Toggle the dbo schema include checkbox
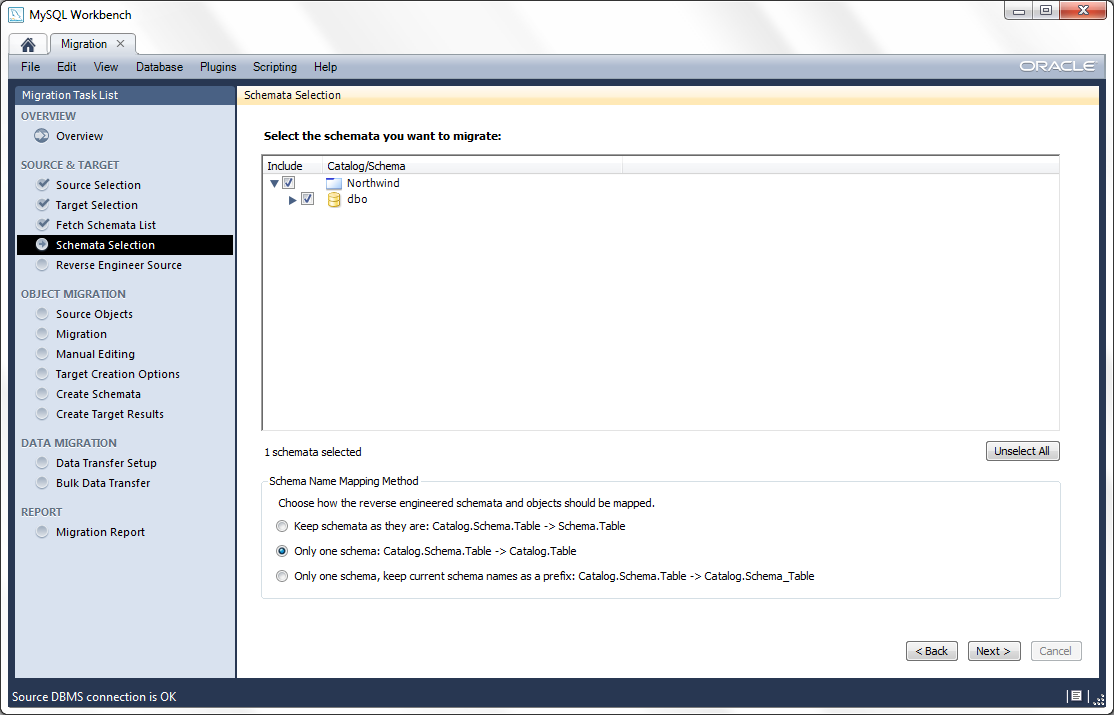Viewport: 1114px width, 715px height. click(x=307, y=199)
